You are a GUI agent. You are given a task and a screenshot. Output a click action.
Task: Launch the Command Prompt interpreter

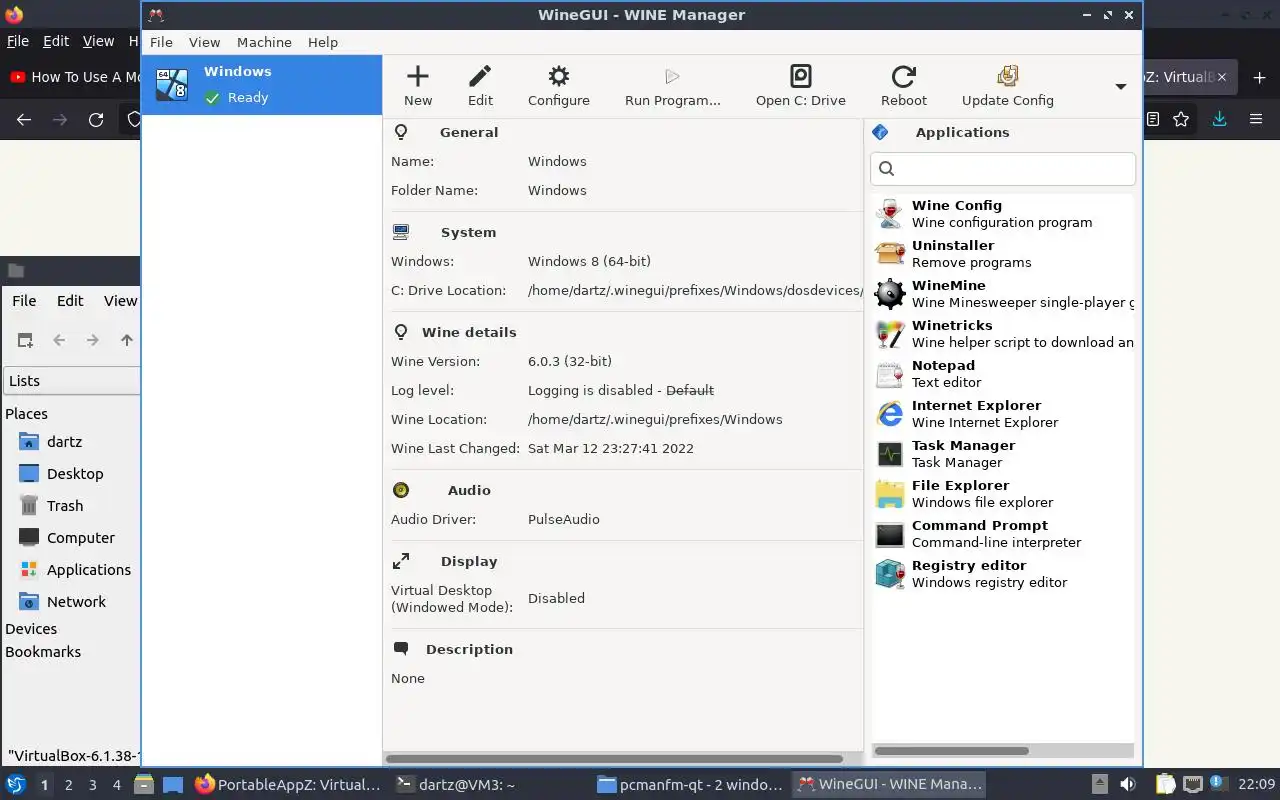[x=1004, y=533]
